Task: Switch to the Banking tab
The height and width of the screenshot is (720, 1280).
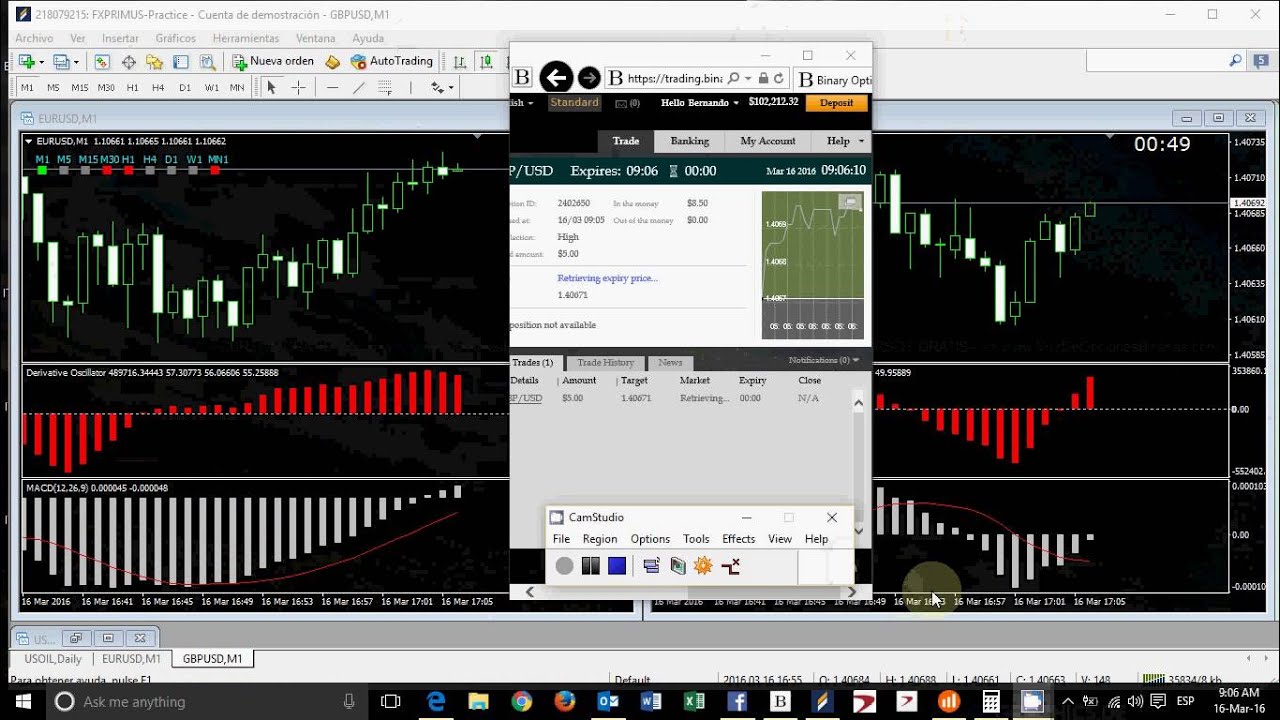Action: click(690, 141)
